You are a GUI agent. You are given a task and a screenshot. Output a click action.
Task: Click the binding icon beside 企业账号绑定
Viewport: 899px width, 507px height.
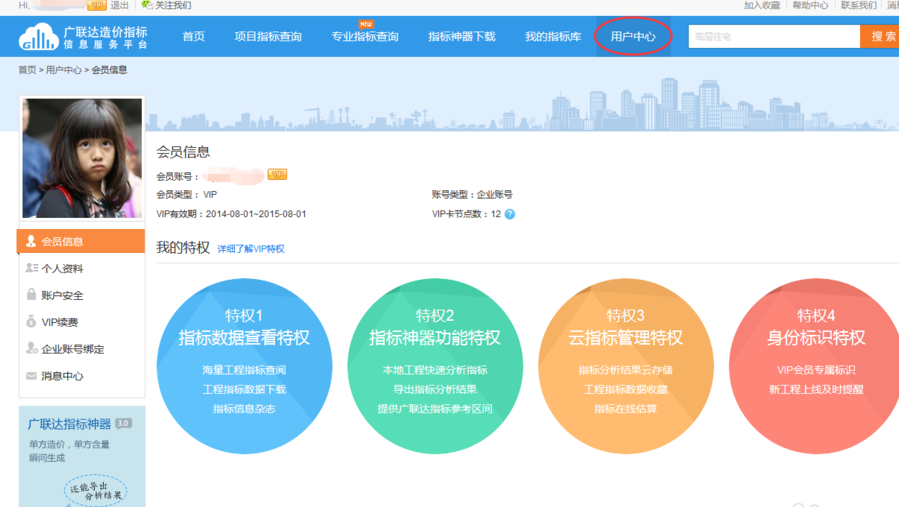tap(32, 348)
